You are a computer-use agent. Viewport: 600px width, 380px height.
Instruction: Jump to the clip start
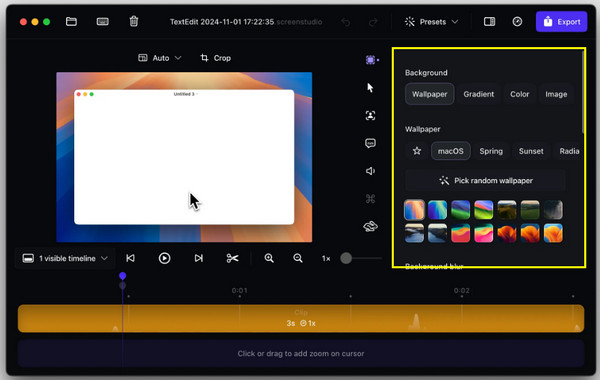click(x=130, y=258)
